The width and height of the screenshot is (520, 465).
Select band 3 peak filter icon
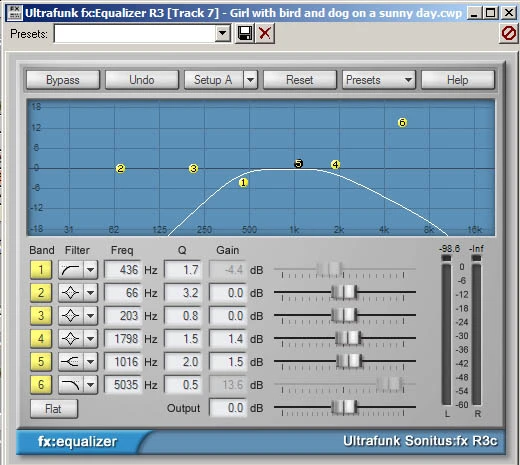pos(71,315)
